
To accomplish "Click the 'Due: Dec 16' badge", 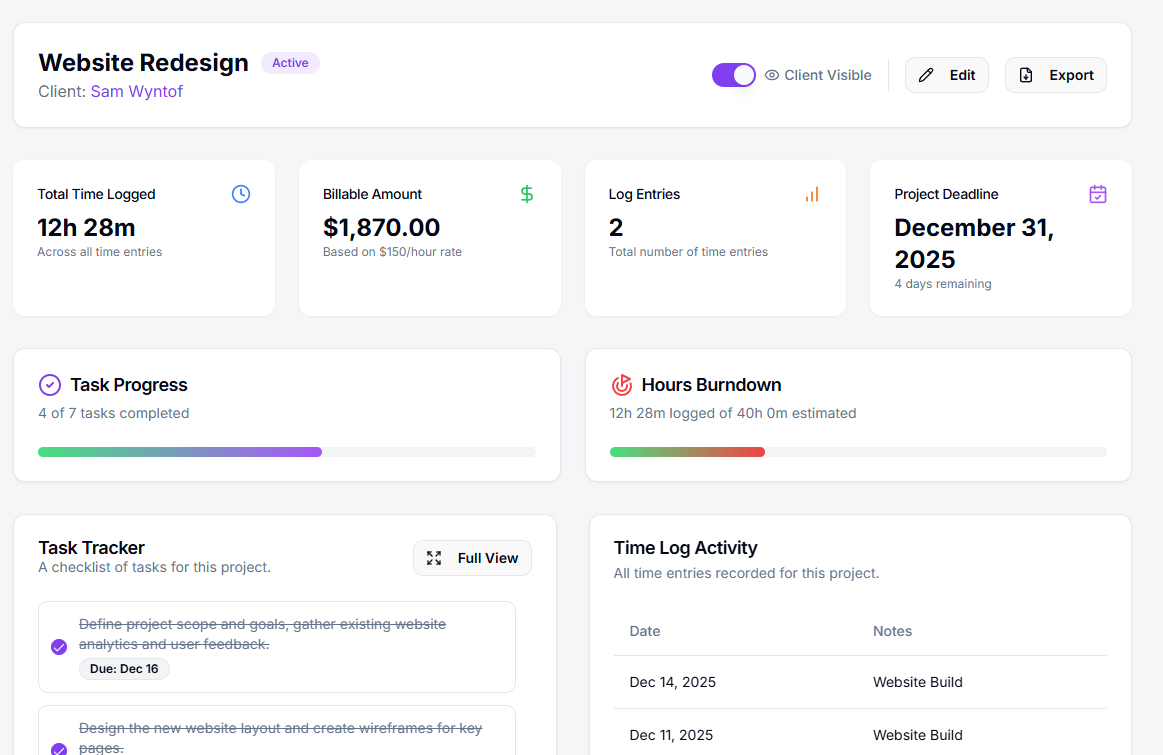I will 124,668.
